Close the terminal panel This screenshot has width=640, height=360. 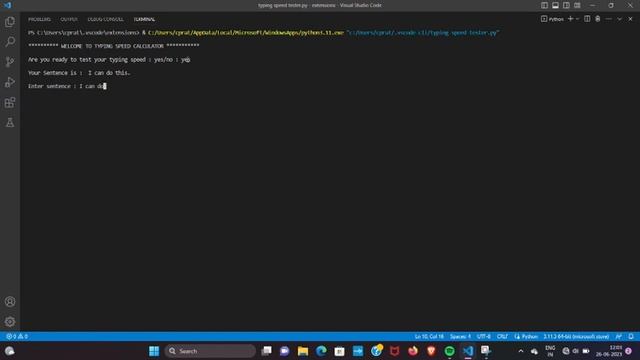point(630,19)
